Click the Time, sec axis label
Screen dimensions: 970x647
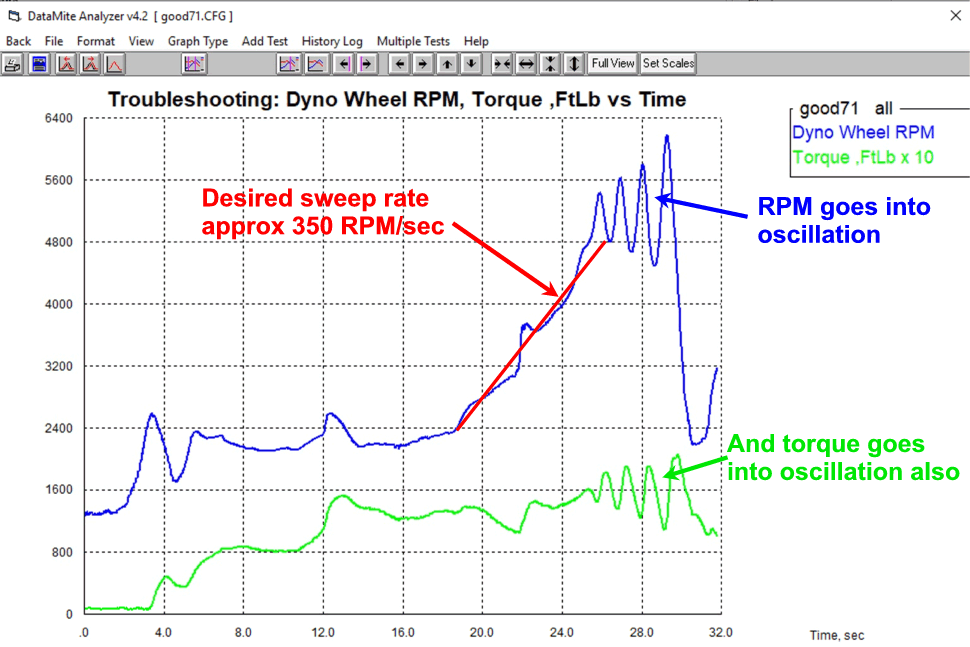pos(837,635)
